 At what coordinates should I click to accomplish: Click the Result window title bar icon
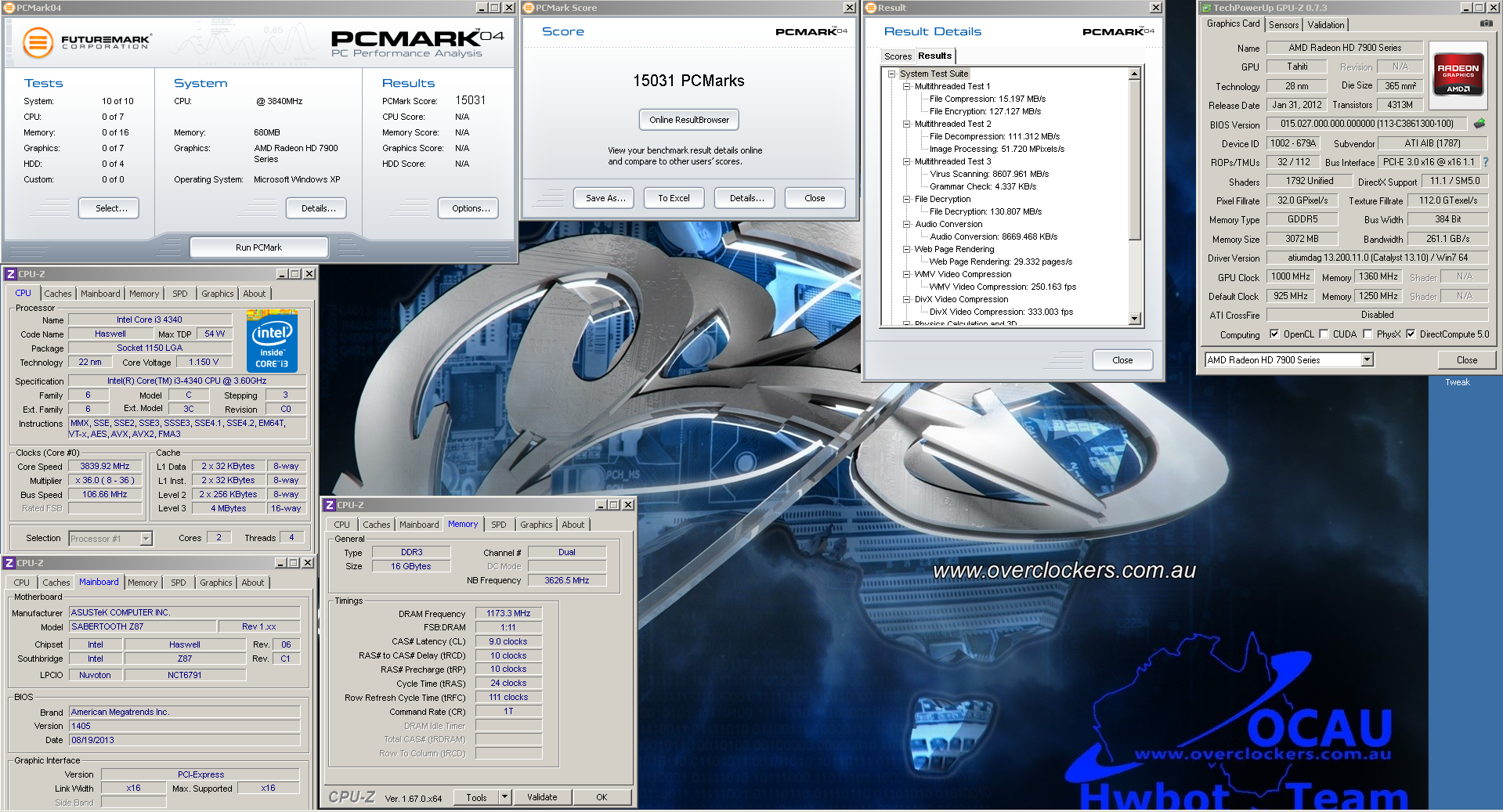tap(870, 7)
